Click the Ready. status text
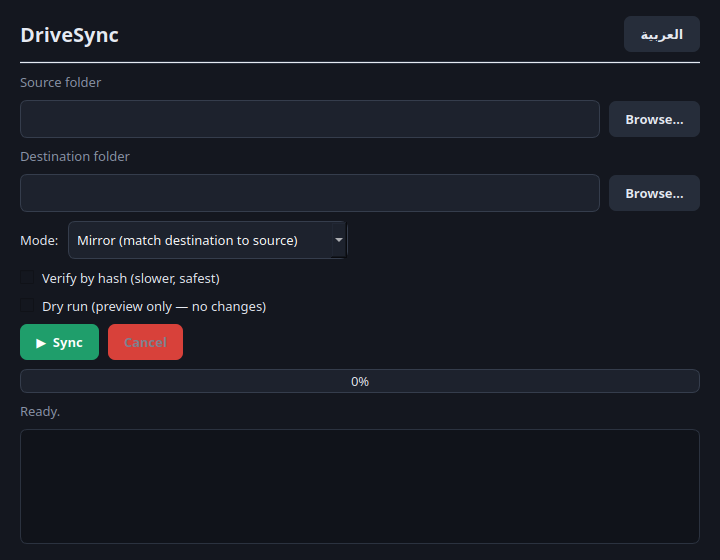The height and width of the screenshot is (560, 720). point(40,411)
